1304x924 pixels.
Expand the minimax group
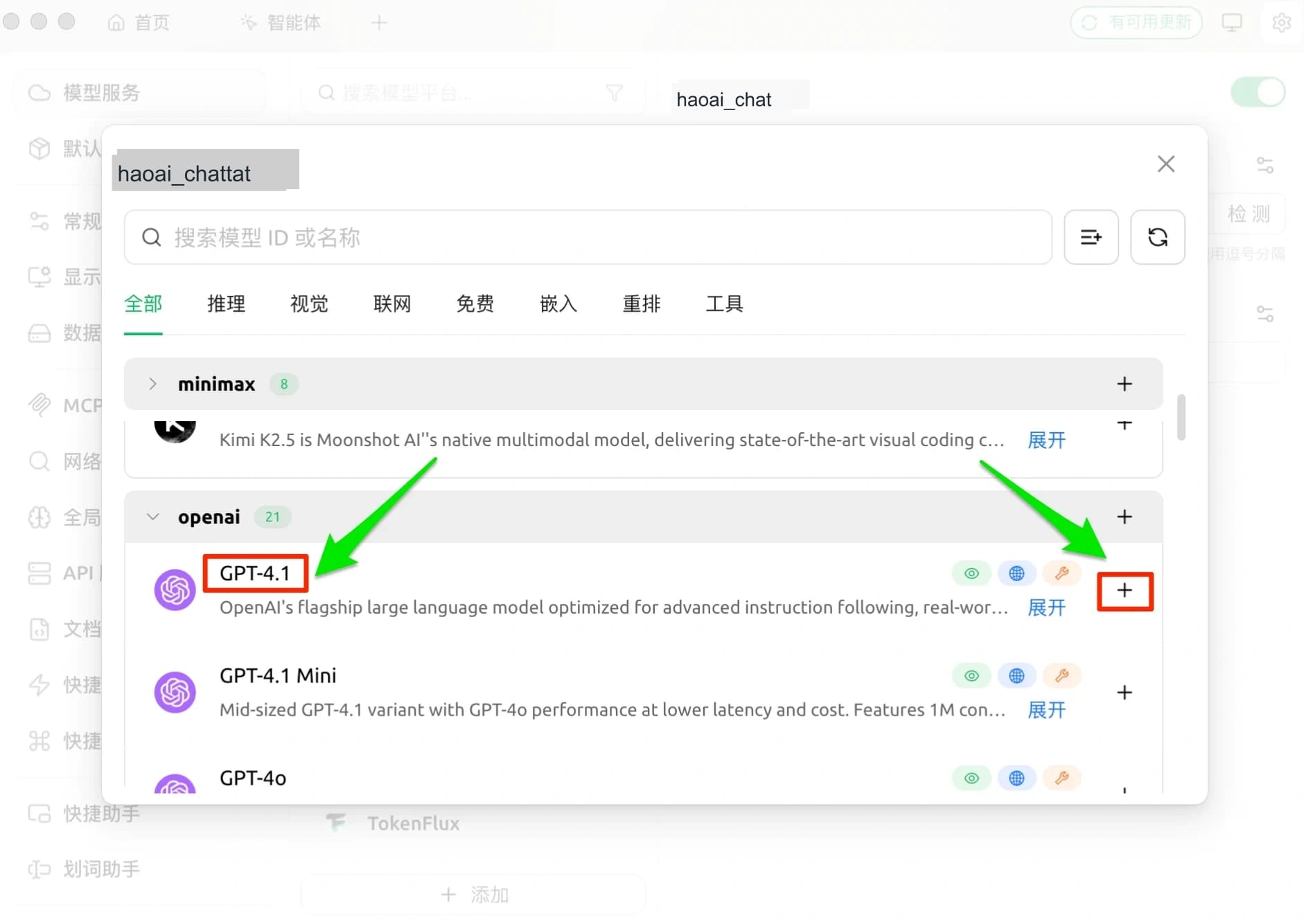coord(153,384)
